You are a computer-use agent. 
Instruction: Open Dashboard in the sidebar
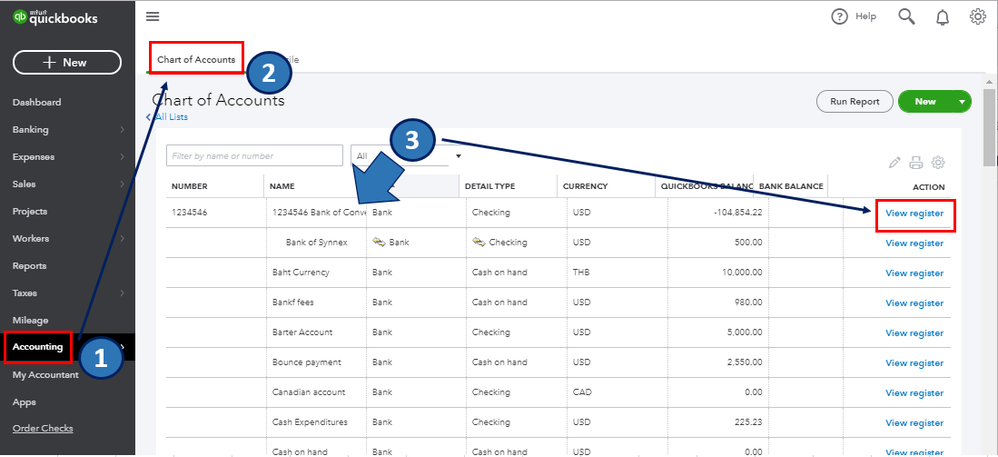pos(37,102)
